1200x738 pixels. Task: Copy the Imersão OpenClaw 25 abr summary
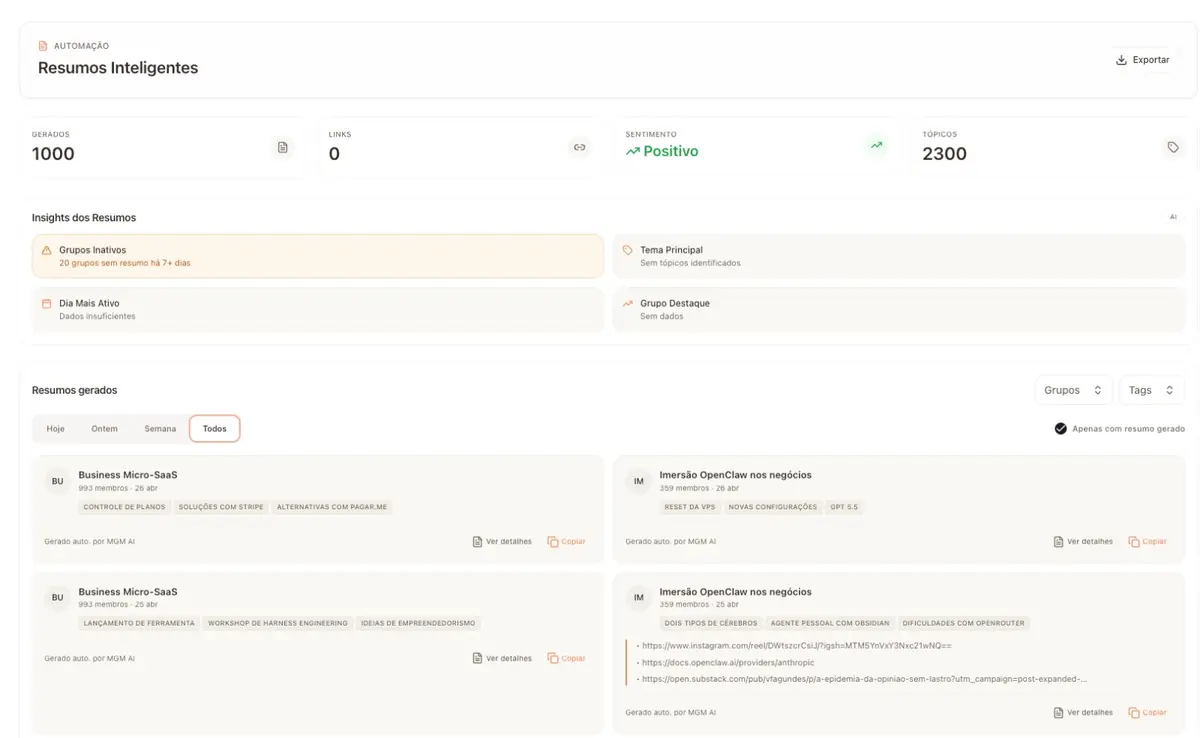(1147, 713)
